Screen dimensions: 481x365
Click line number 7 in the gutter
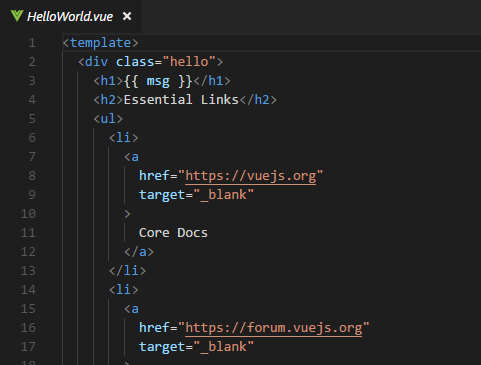pyautogui.click(x=32, y=157)
